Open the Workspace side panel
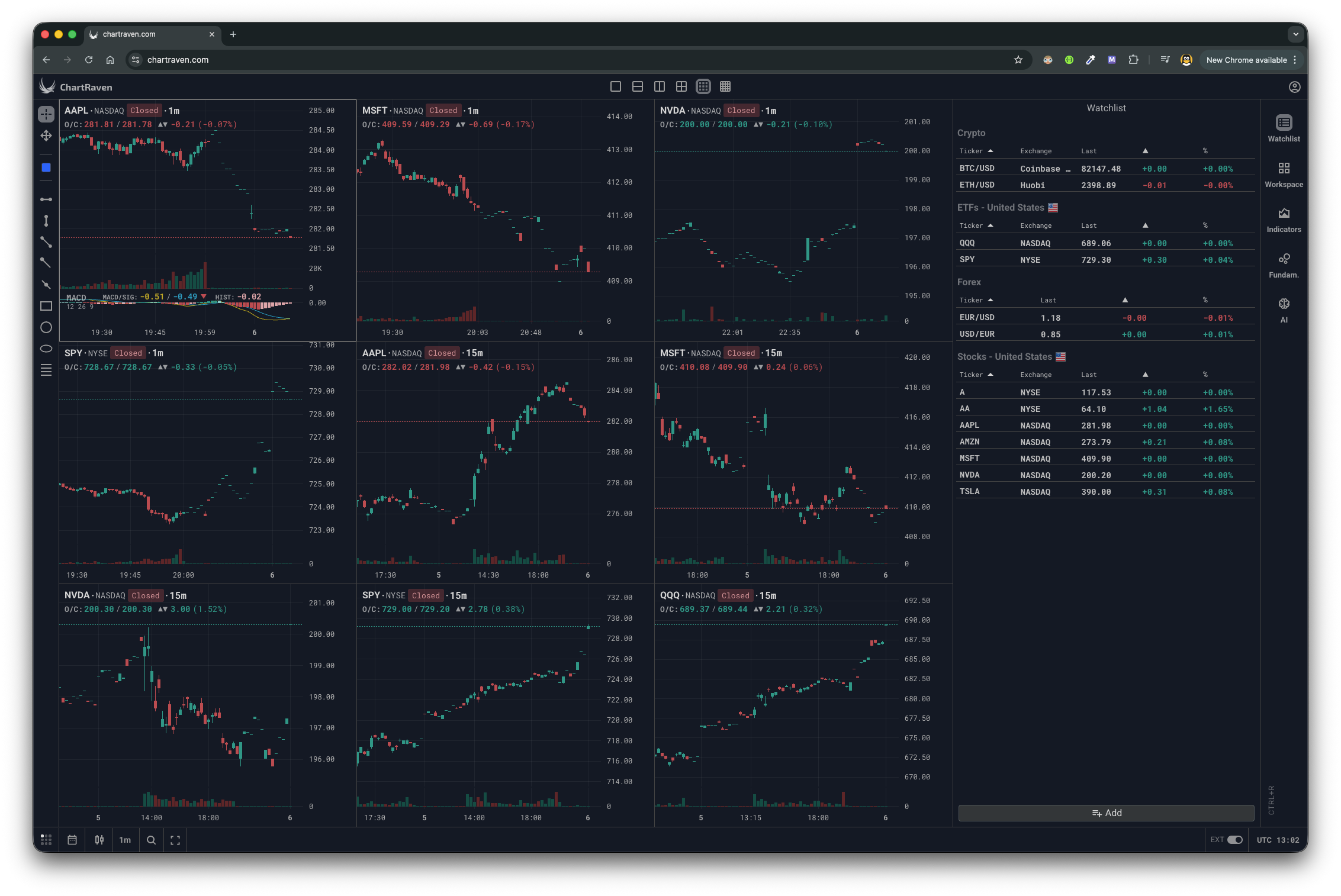Image resolution: width=1341 pixels, height=896 pixels. click(x=1284, y=175)
